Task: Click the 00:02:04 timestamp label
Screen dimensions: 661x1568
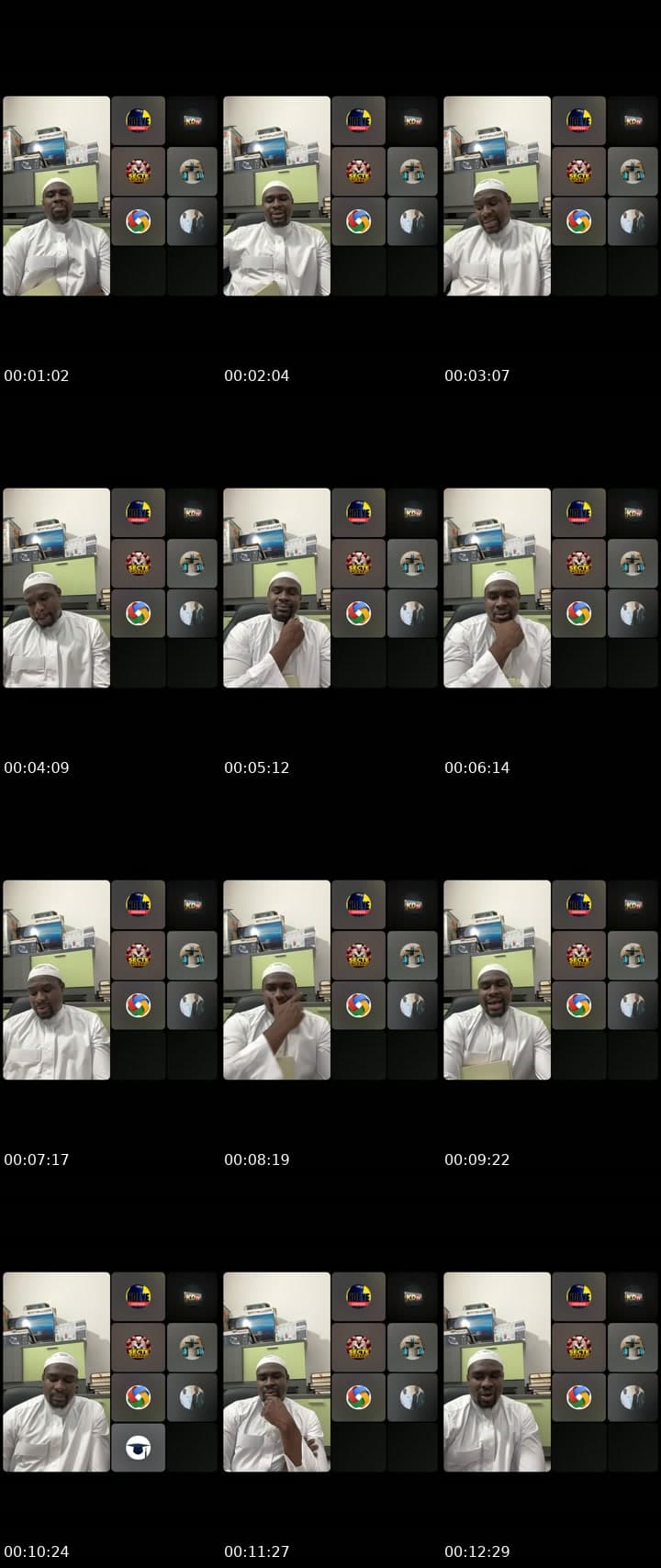Action: pyautogui.click(x=257, y=375)
